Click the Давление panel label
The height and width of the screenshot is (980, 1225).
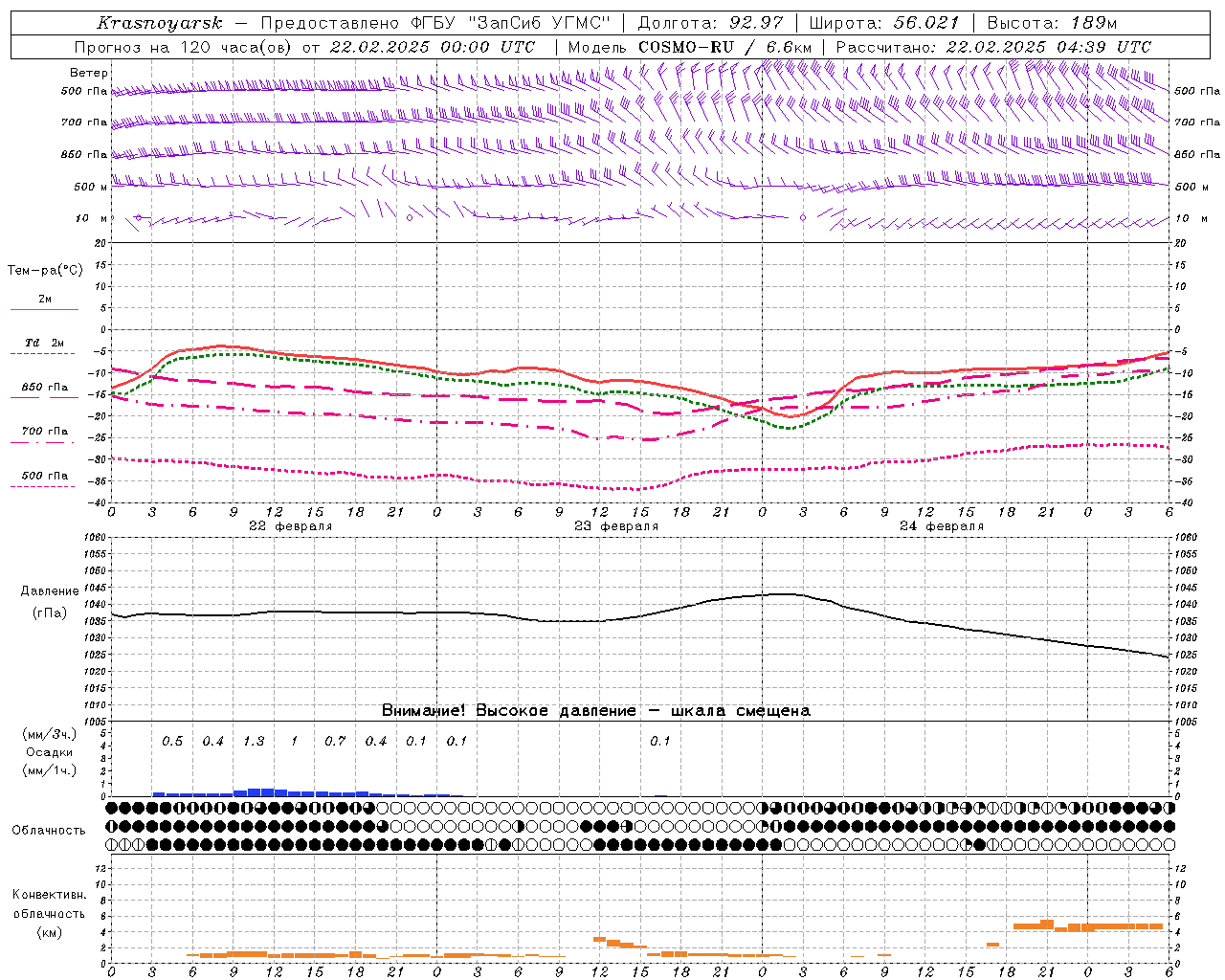[50, 591]
